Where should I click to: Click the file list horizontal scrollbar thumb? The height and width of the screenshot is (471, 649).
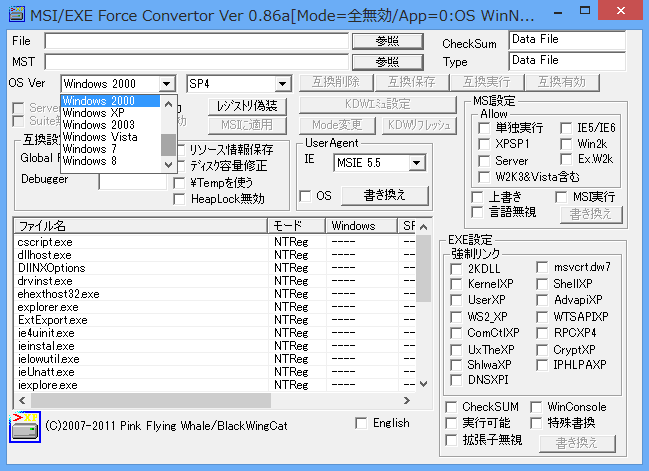point(151,401)
